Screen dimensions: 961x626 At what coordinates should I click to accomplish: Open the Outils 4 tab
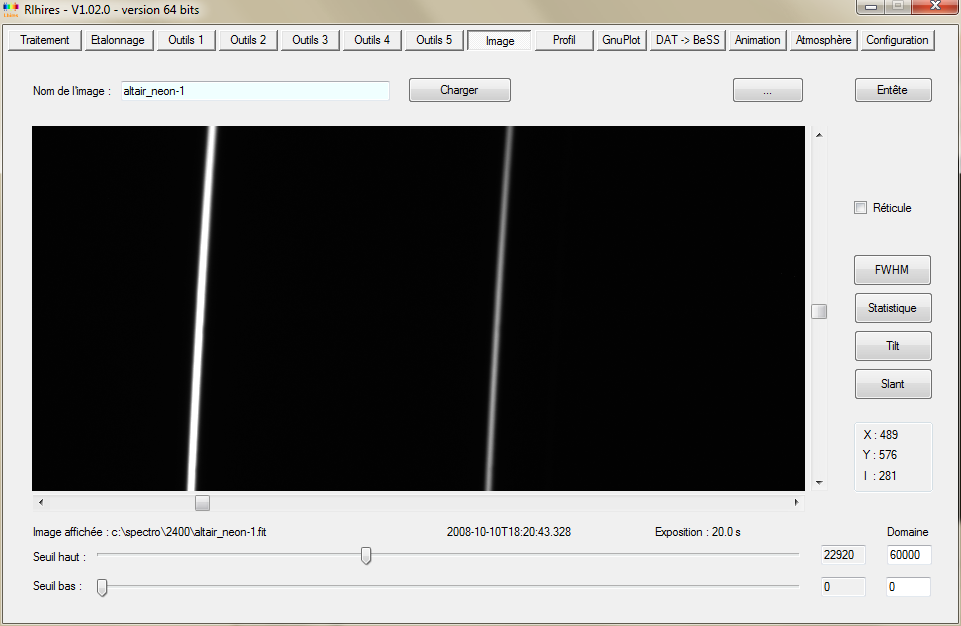(x=372, y=40)
